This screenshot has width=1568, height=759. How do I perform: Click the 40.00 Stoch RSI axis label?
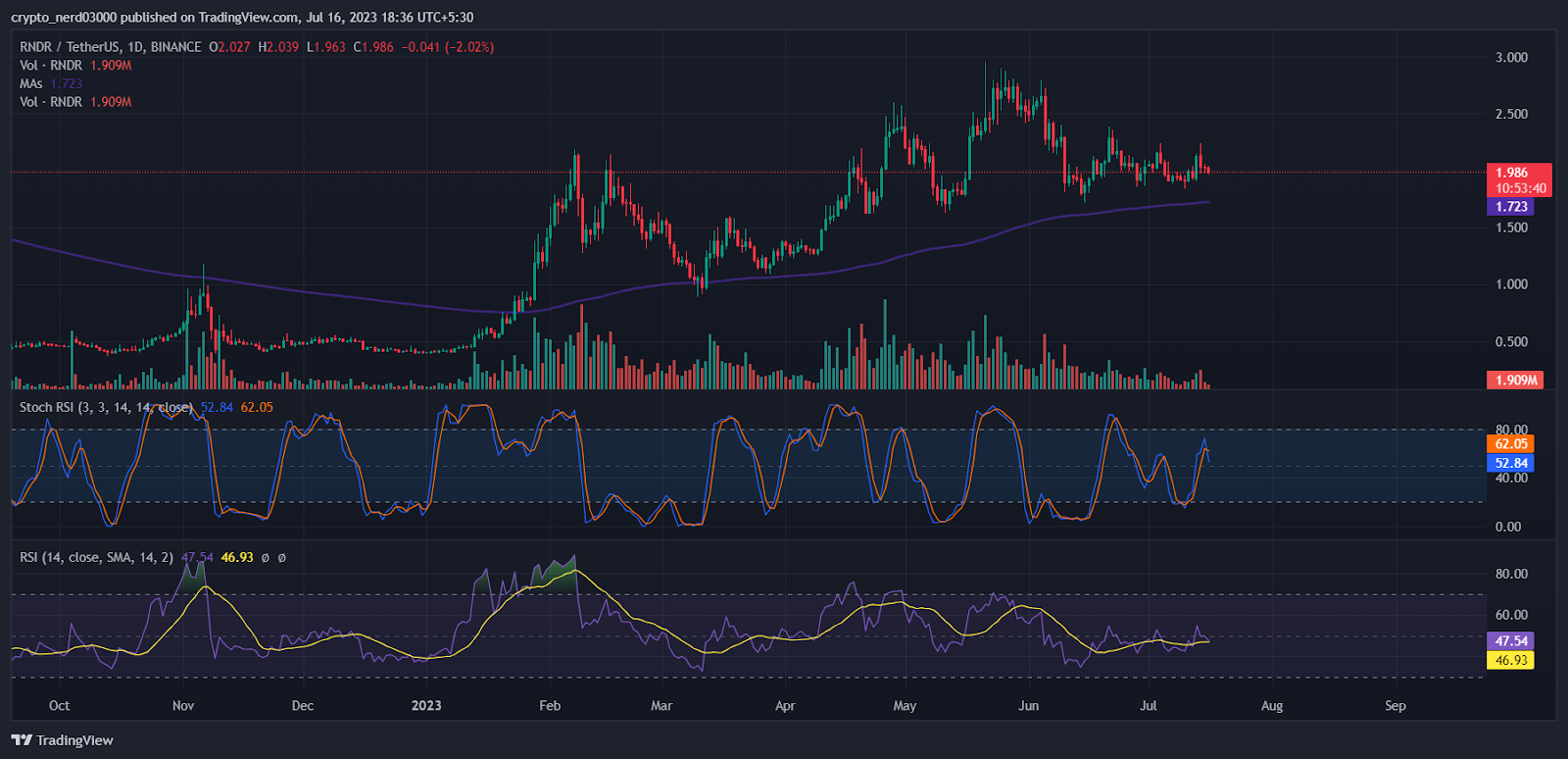tap(1511, 479)
